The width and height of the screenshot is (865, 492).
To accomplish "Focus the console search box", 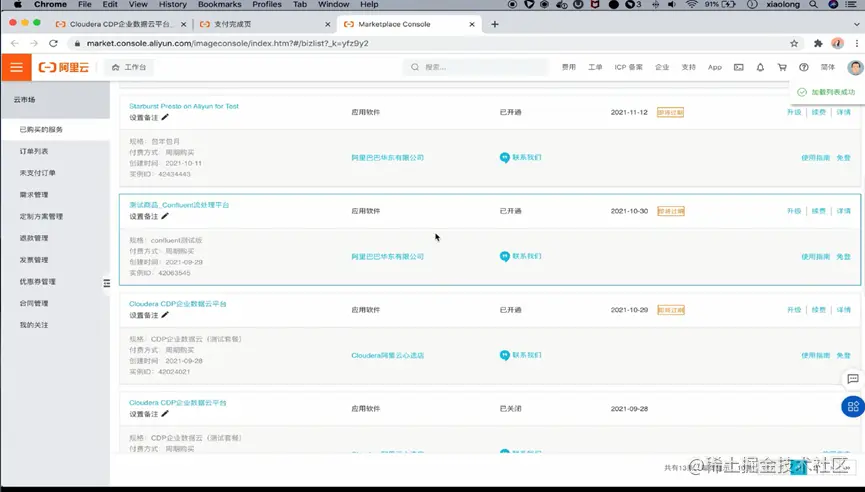I will [477, 67].
